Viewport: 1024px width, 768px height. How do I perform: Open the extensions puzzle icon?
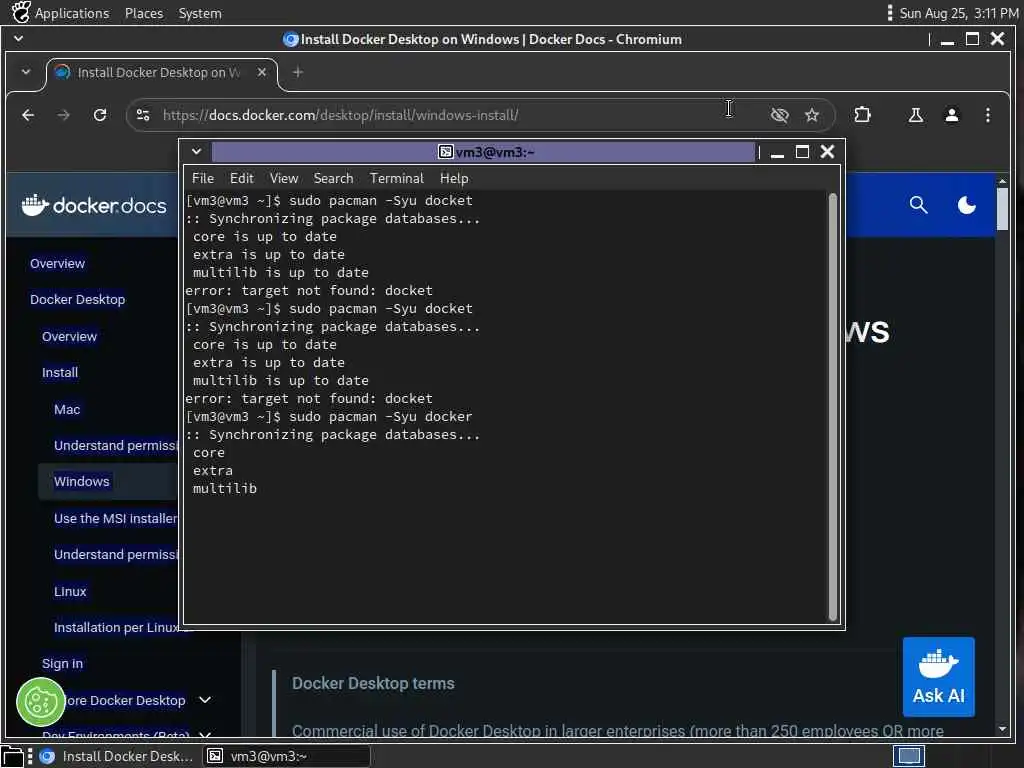click(x=862, y=115)
